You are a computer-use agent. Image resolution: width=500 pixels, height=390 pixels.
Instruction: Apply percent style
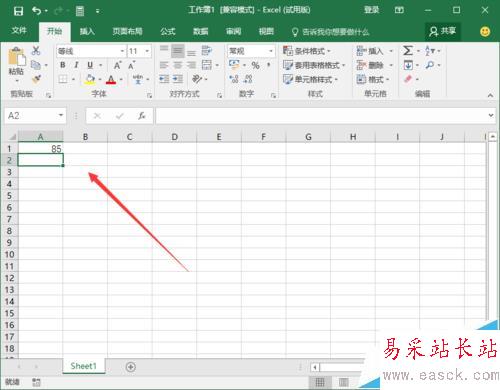pyautogui.click(x=255, y=65)
